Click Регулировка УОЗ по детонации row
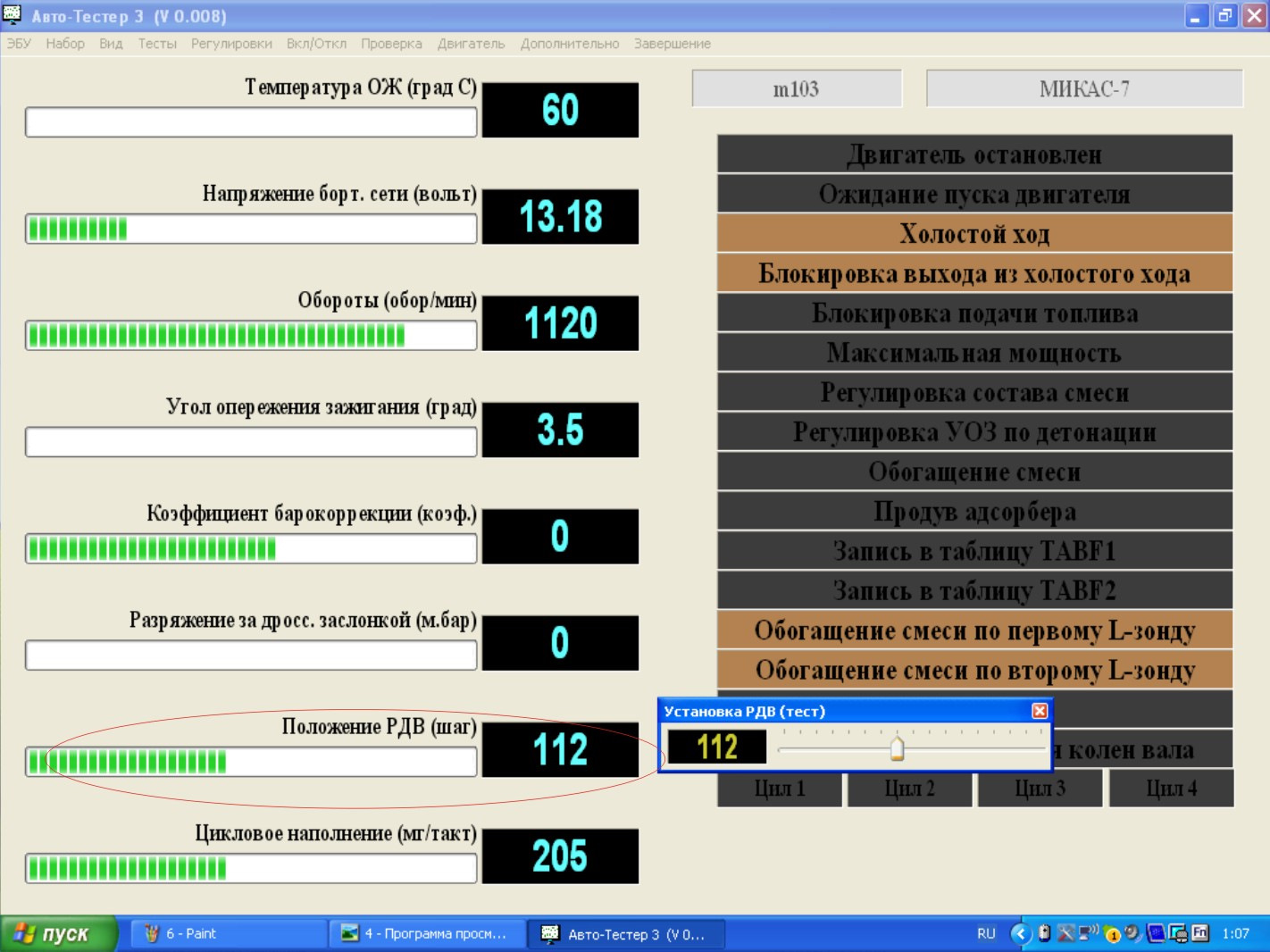1270x952 pixels. point(974,431)
